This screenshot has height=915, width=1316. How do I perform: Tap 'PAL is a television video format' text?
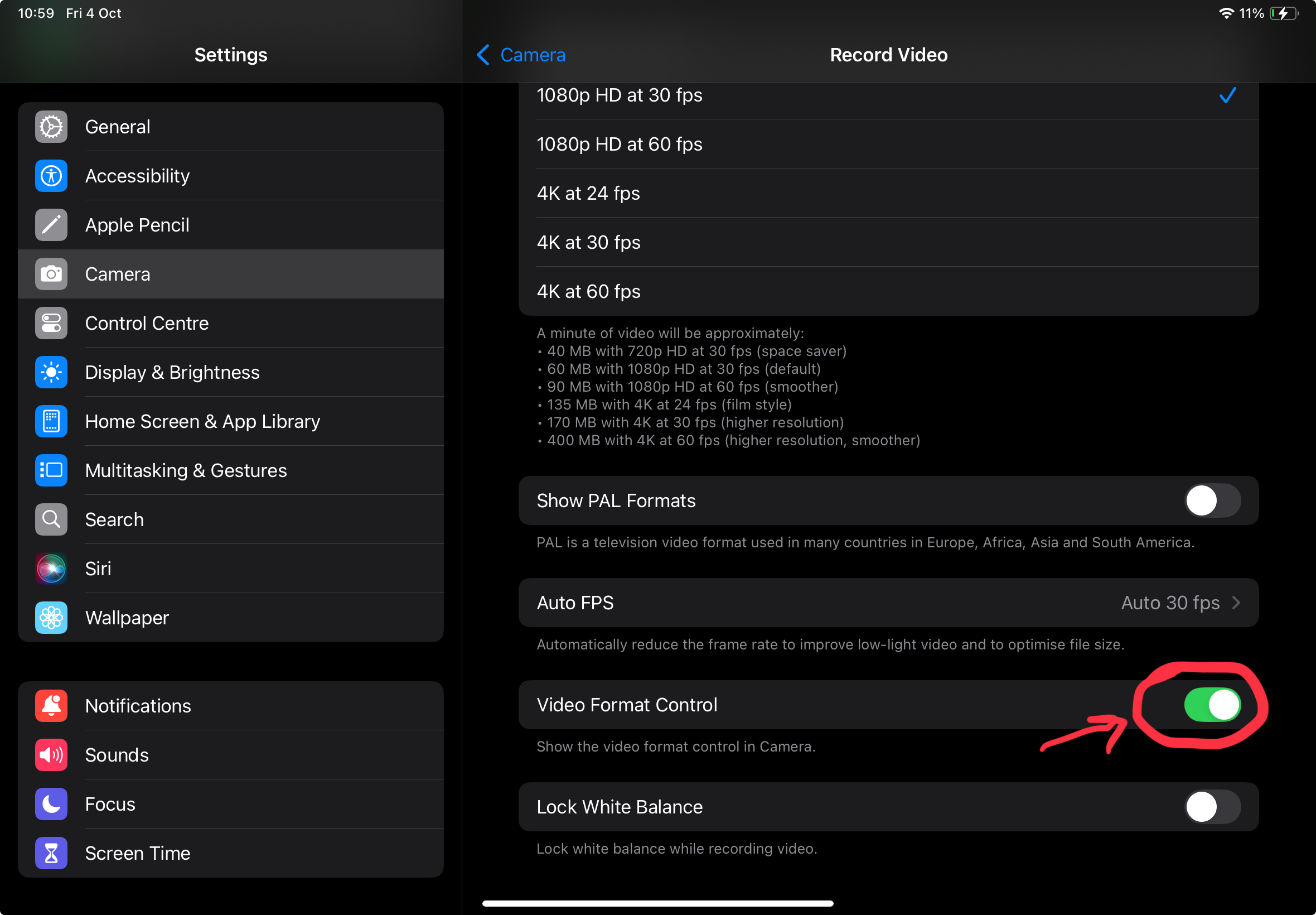click(x=865, y=542)
